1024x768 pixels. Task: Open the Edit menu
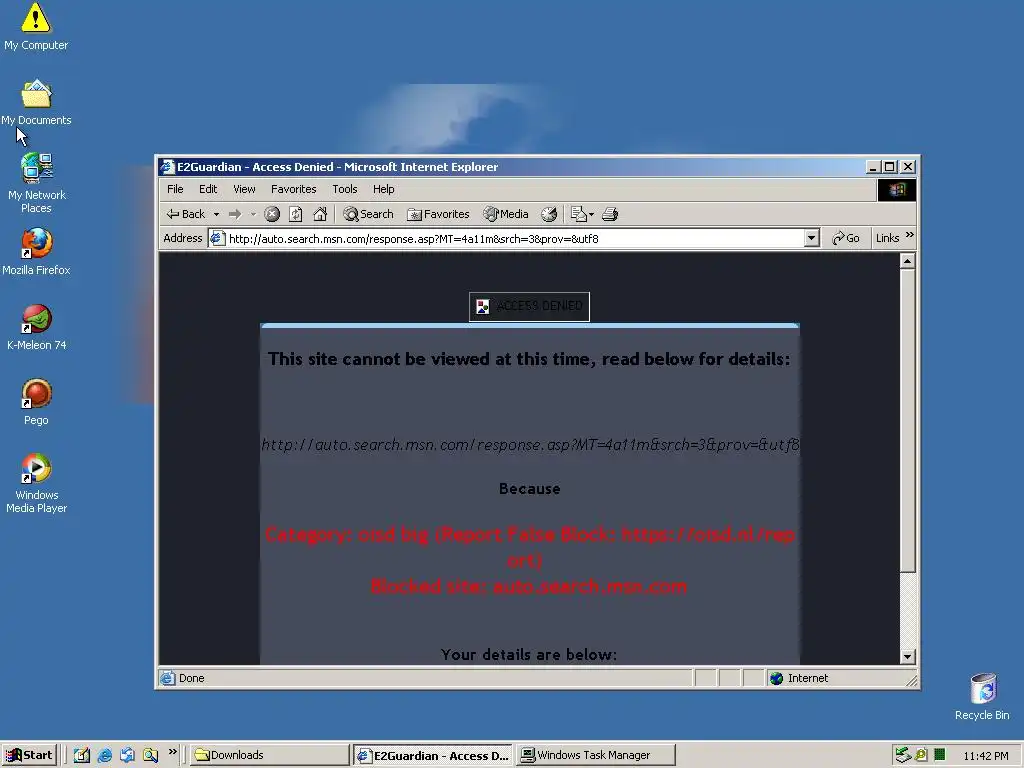[x=208, y=189]
